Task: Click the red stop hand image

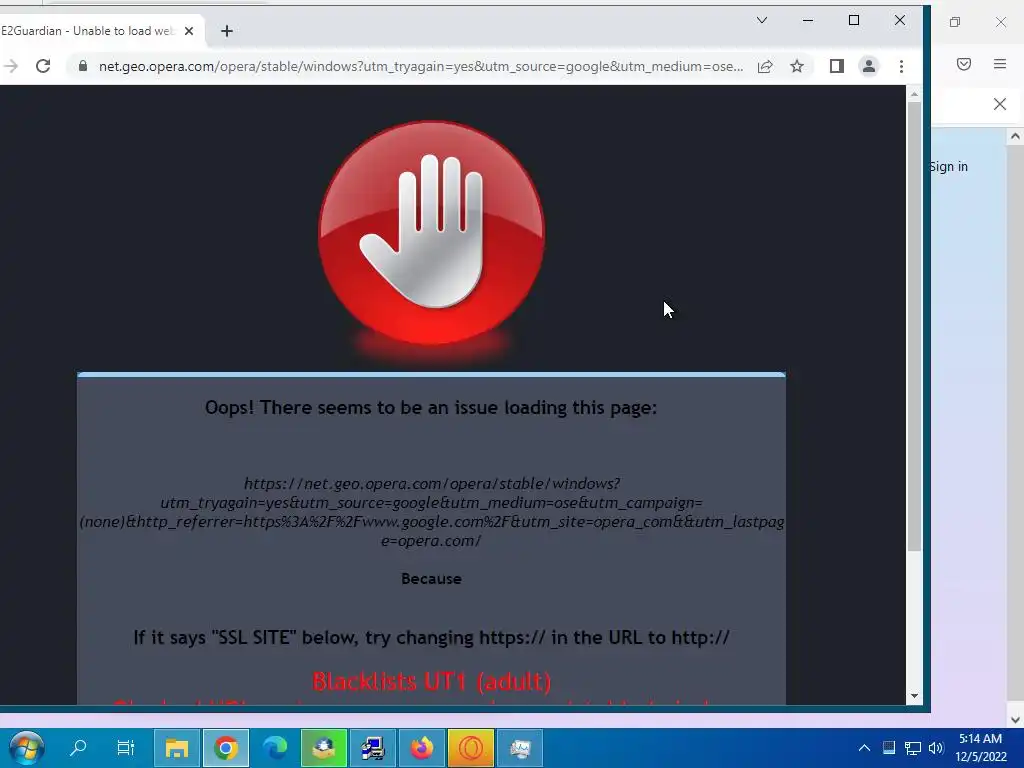Action: click(432, 233)
